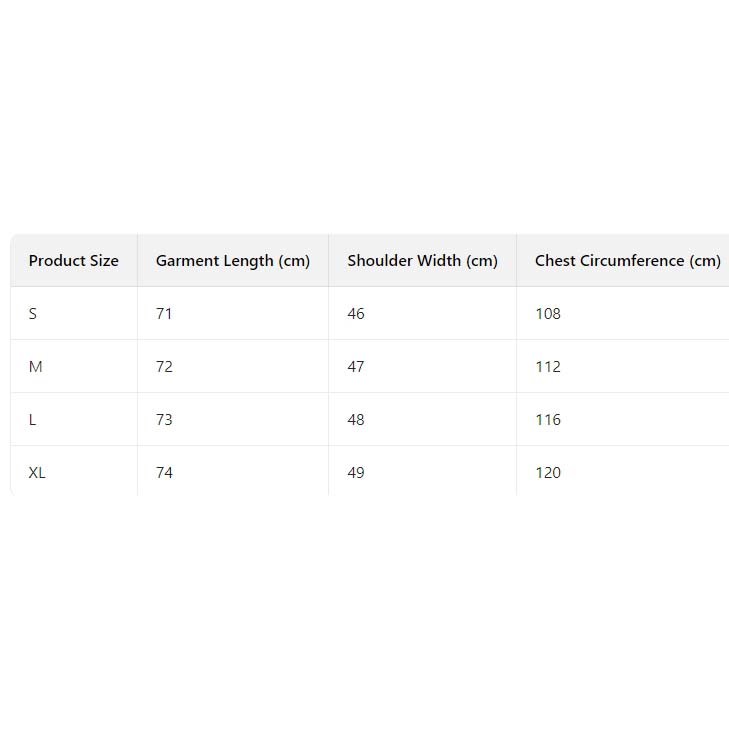This screenshot has height=729, width=729.
Task: Click shoulder width value 48
Action: click(356, 420)
